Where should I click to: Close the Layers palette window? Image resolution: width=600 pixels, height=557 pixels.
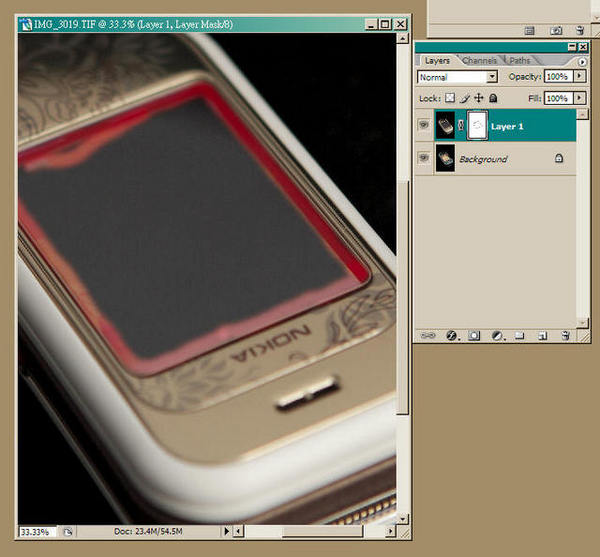click(582, 47)
